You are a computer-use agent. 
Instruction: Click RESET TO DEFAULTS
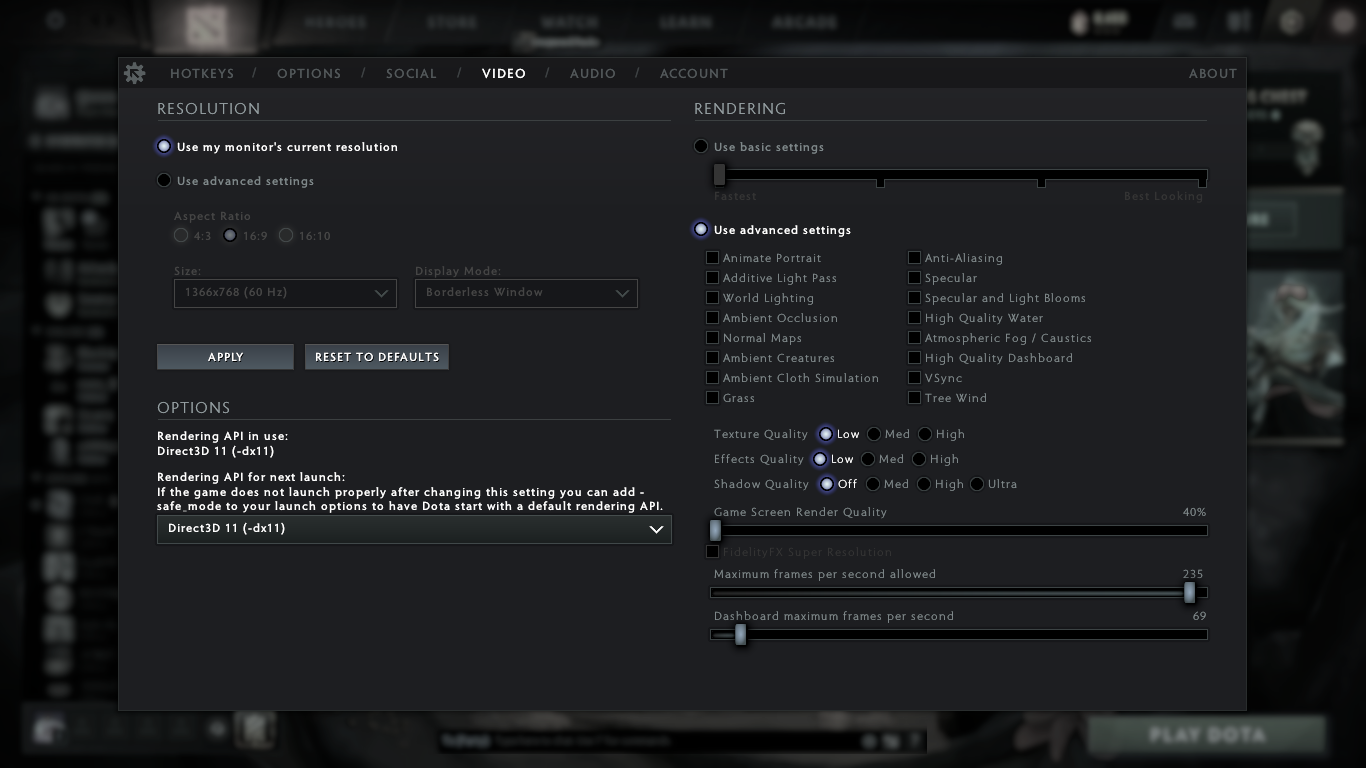pyautogui.click(x=377, y=356)
